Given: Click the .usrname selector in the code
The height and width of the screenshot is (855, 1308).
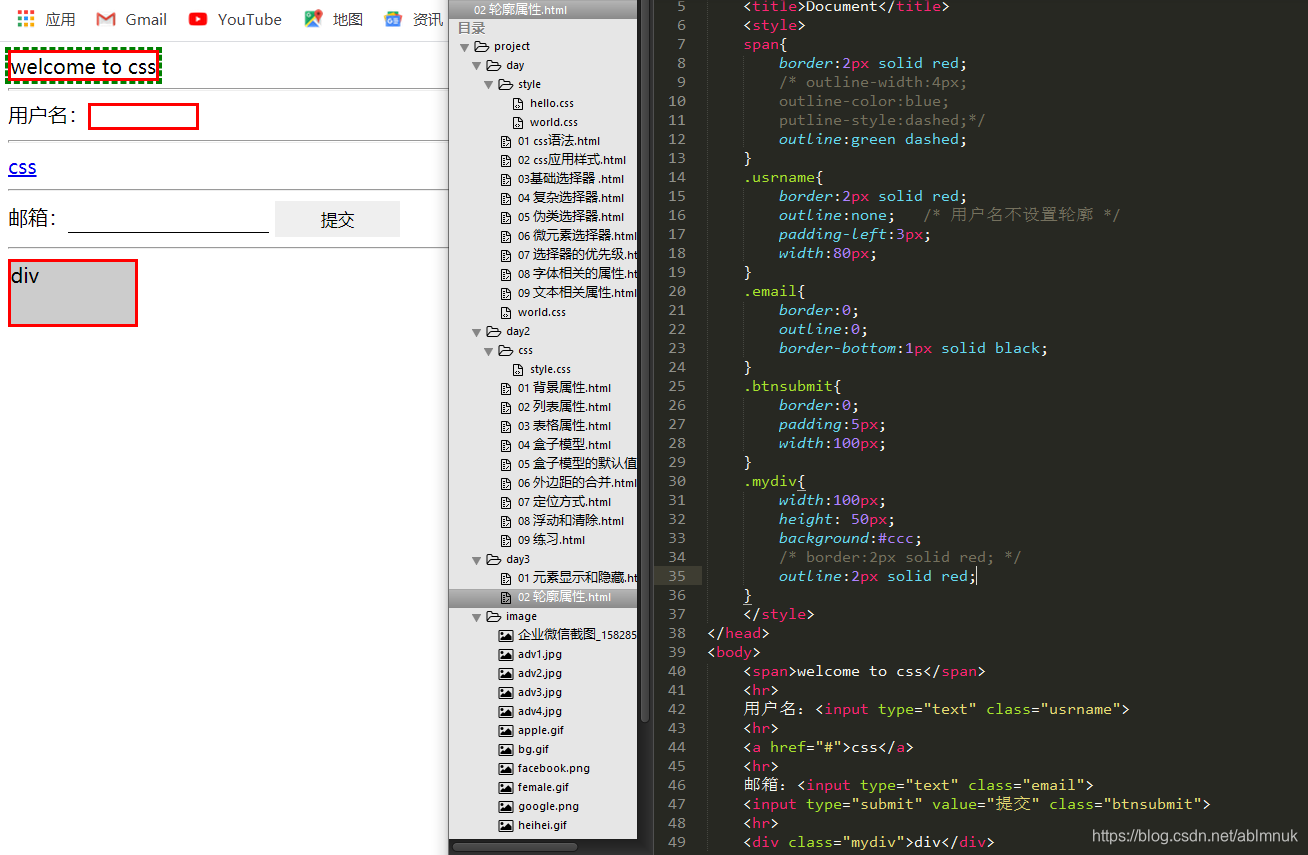Looking at the screenshot, I should pos(779,177).
